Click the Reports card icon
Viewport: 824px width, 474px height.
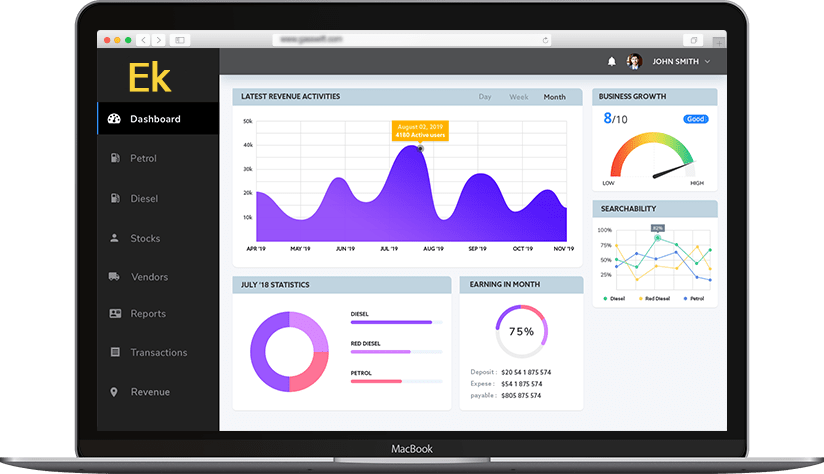115,313
